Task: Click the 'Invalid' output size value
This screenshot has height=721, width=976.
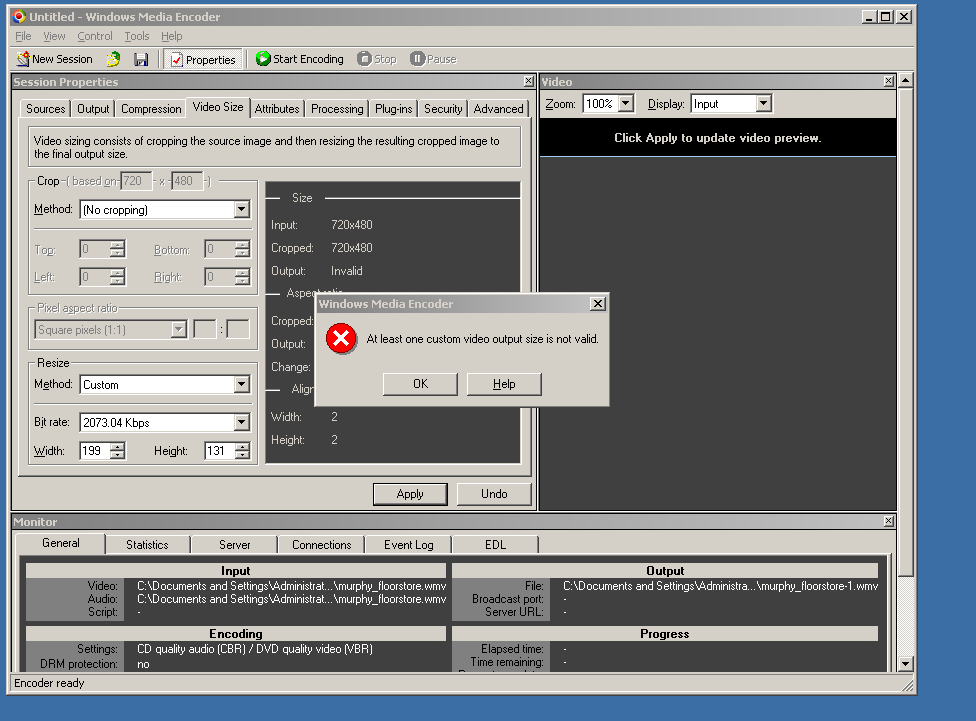Action: 347,271
